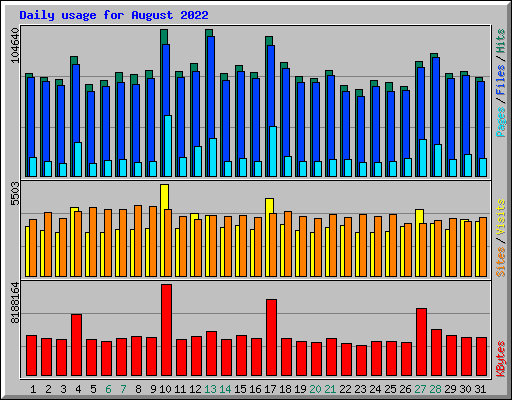This screenshot has width=512, height=400.
Task: Click the blue Files bar for day 1
Action: 31,117
